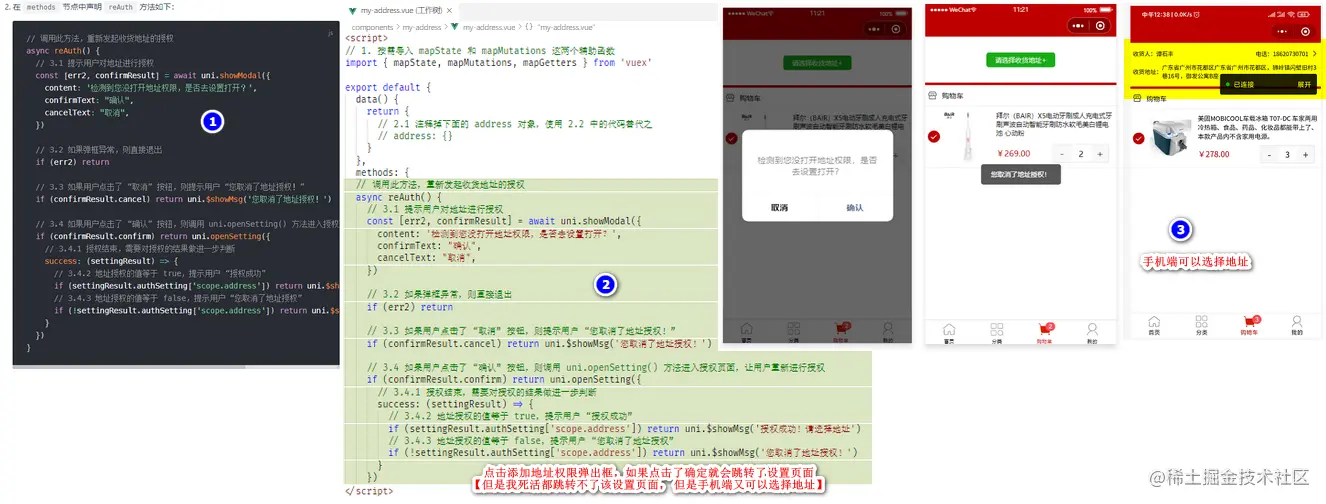This screenshot has height=504, width=1326.
Task: Increase quantity with the plus button beside 2
Action: (x=1100, y=154)
